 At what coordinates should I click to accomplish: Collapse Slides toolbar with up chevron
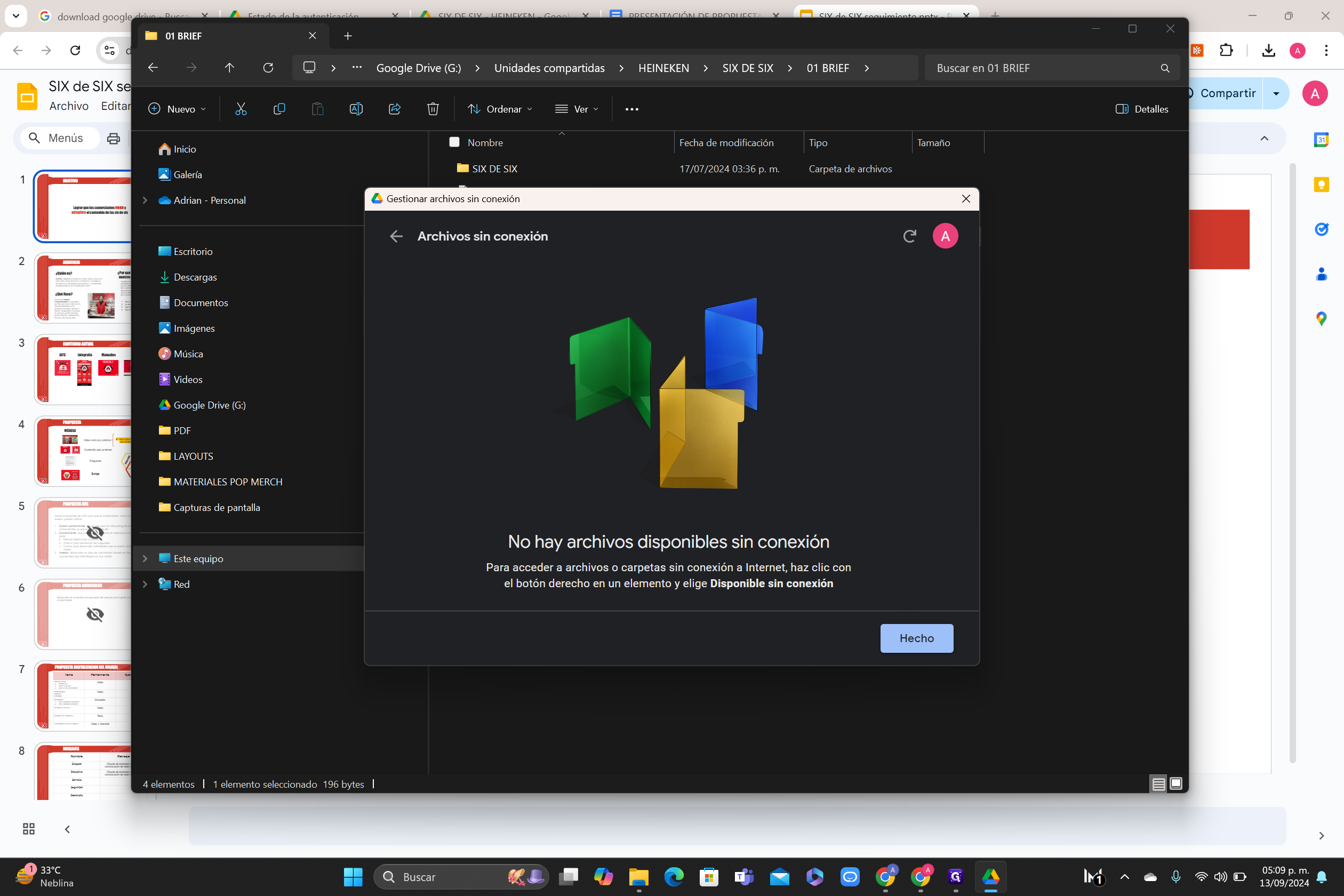click(1264, 138)
